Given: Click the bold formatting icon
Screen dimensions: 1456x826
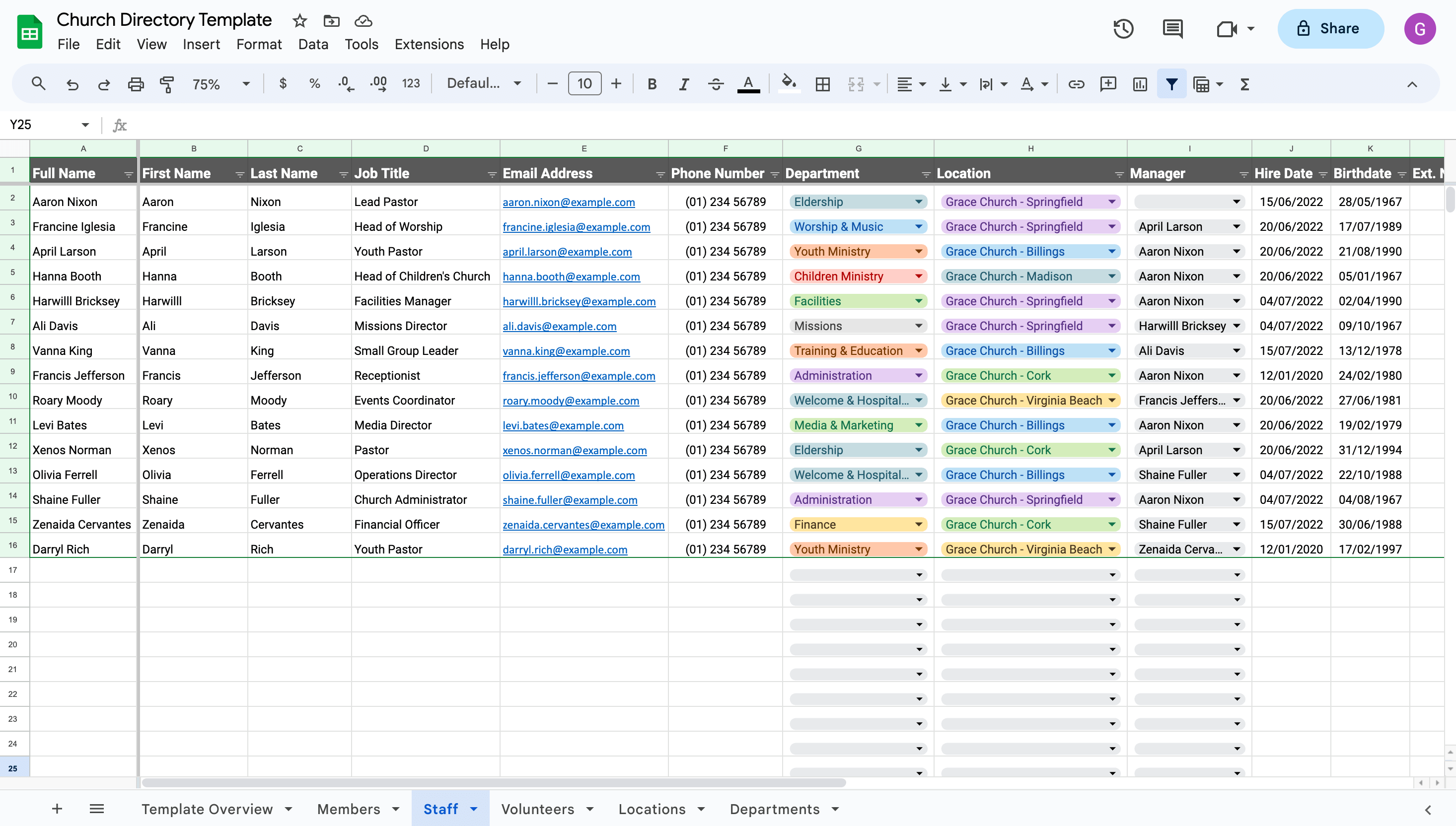Looking at the screenshot, I should tap(652, 84).
